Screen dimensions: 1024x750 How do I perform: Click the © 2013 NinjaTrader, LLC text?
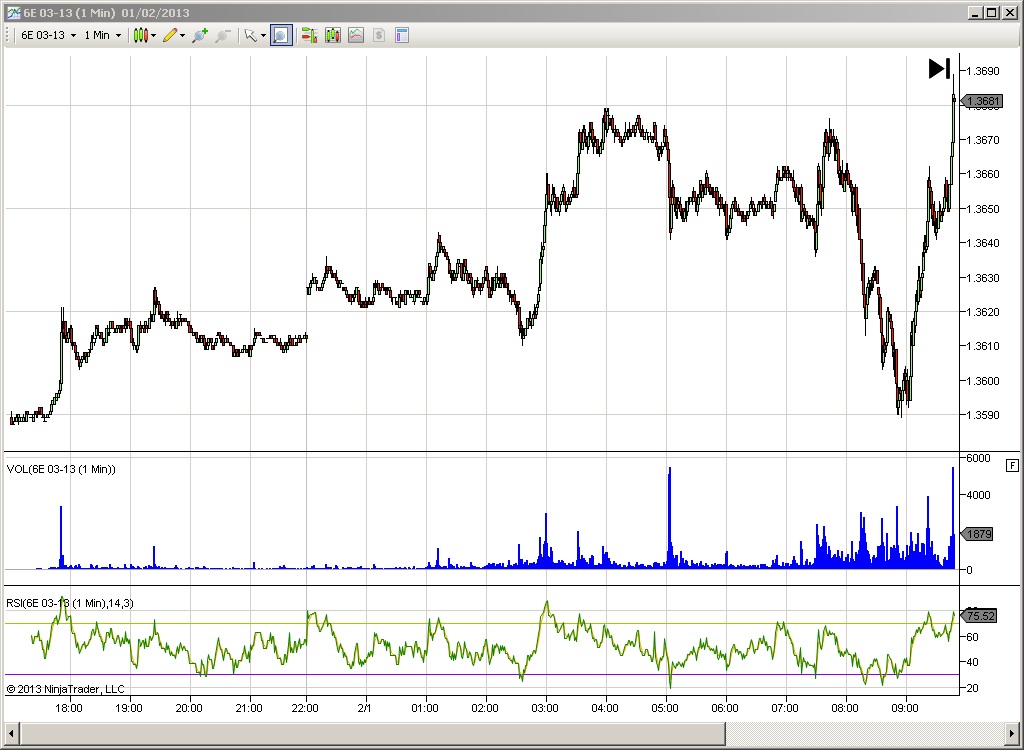pyautogui.click(x=65, y=689)
